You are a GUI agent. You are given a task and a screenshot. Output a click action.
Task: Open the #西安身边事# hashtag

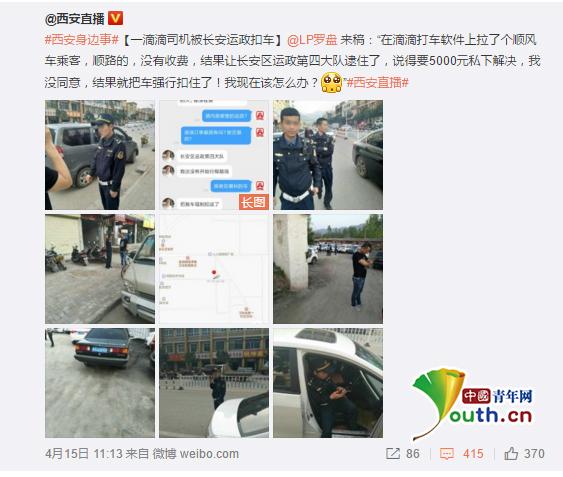82,40
